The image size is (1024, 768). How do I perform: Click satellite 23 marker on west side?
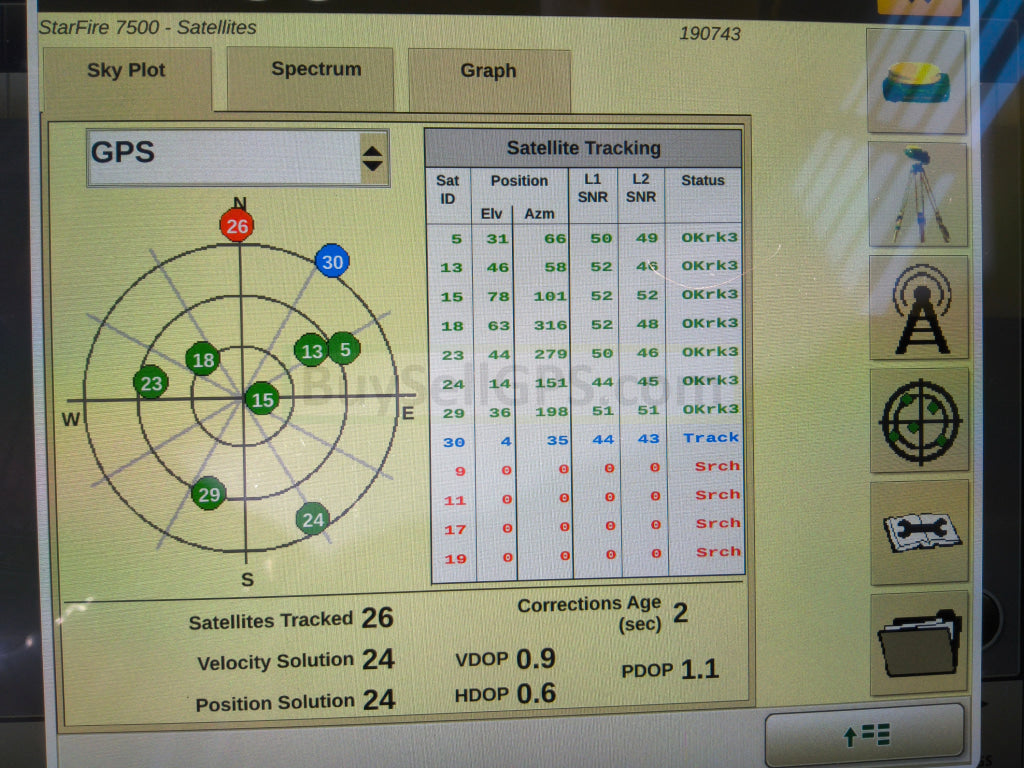151,383
